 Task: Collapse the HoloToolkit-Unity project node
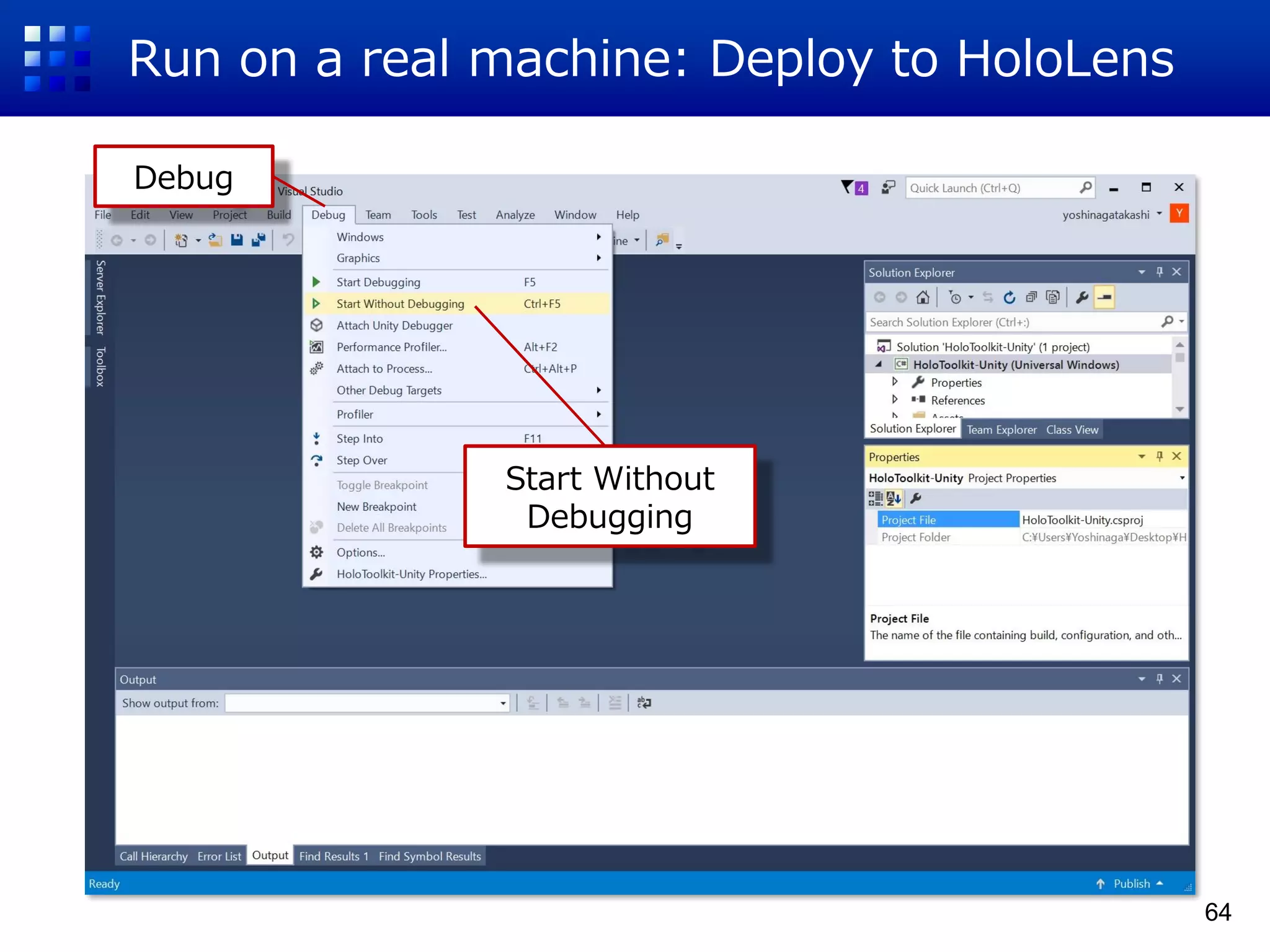pyautogui.click(x=879, y=364)
